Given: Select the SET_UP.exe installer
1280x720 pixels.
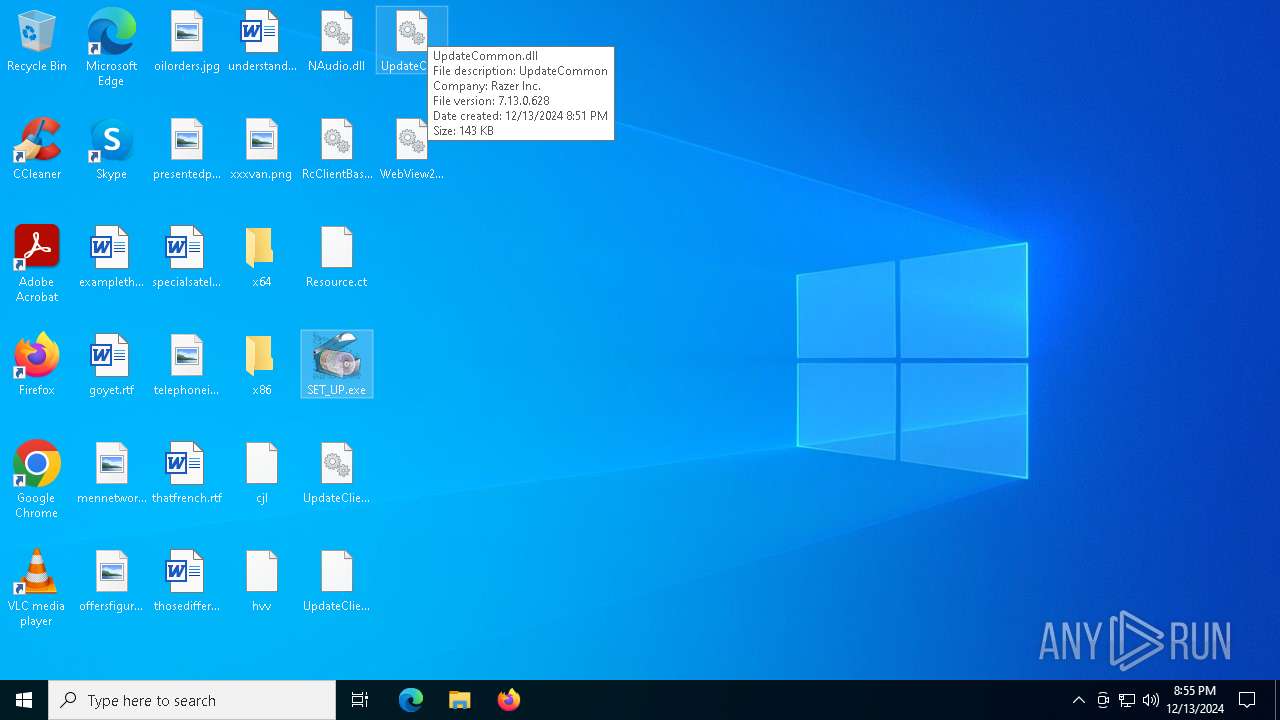Looking at the screenshot, I should (337, 364).
